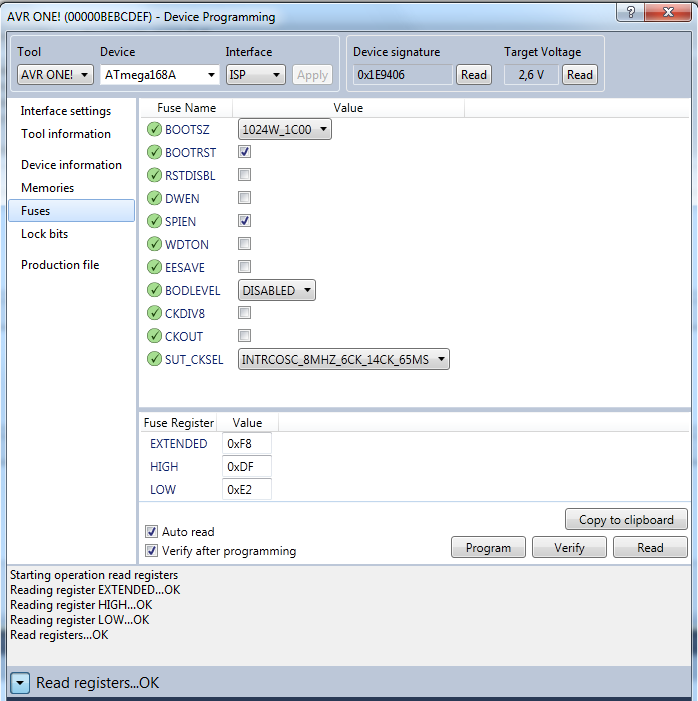Open the Lock bits page
698x701 pixels.
tap(44, 234)
